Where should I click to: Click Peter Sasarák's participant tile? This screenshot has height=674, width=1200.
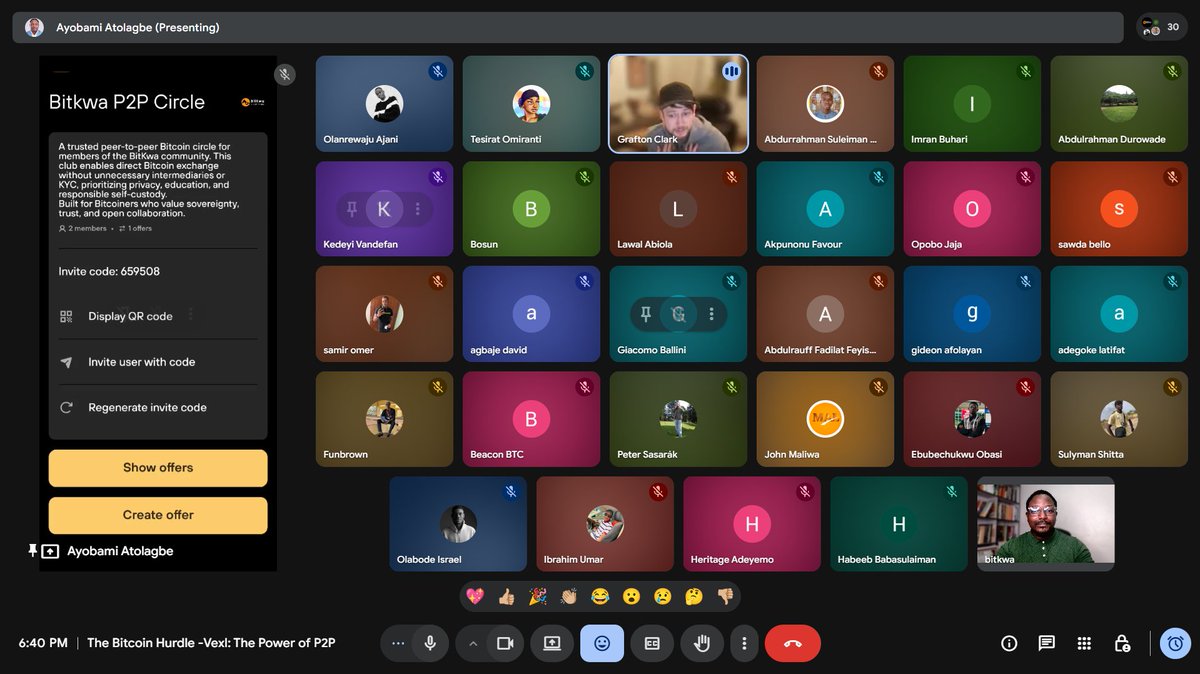[x=678, y=419]
